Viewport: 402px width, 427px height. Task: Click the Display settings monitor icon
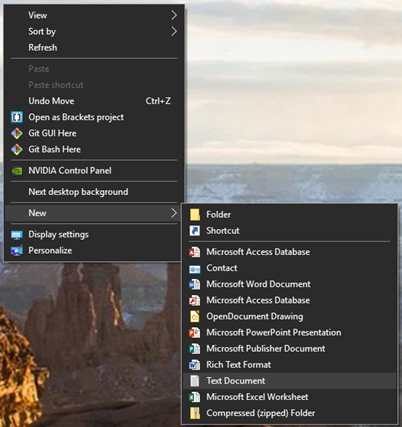coord(17,235)
